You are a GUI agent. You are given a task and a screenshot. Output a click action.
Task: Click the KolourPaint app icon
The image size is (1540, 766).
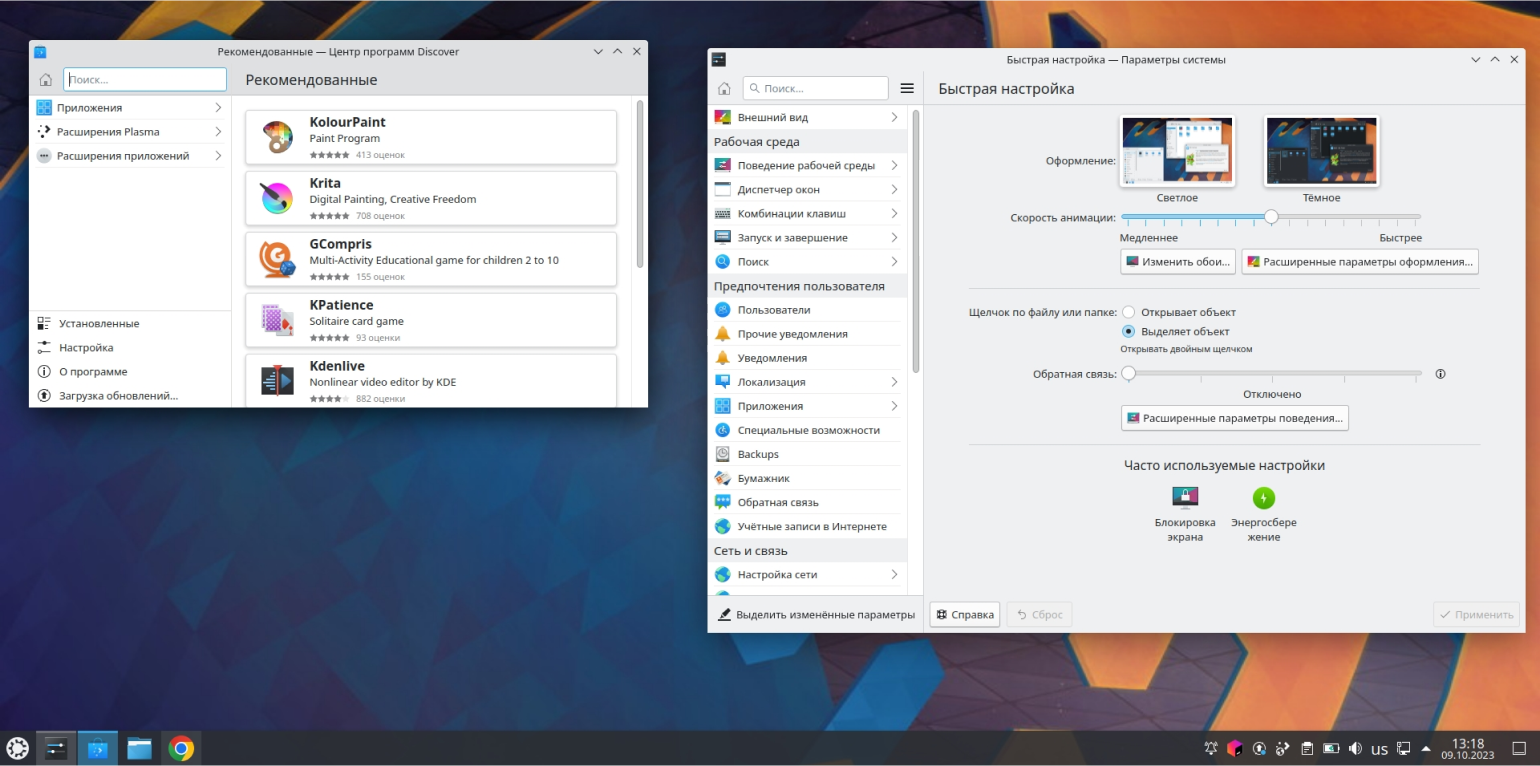(x=276, y=138)
